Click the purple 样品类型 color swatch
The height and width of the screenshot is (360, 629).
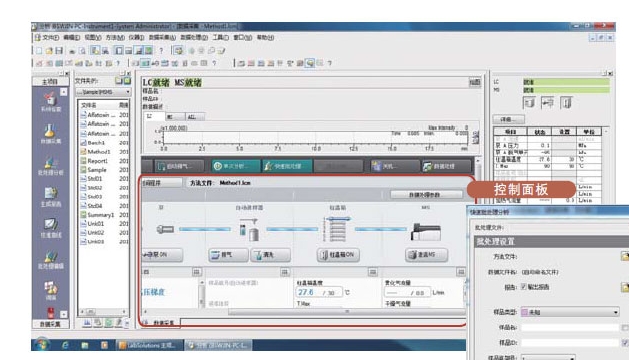pos(524,312)
